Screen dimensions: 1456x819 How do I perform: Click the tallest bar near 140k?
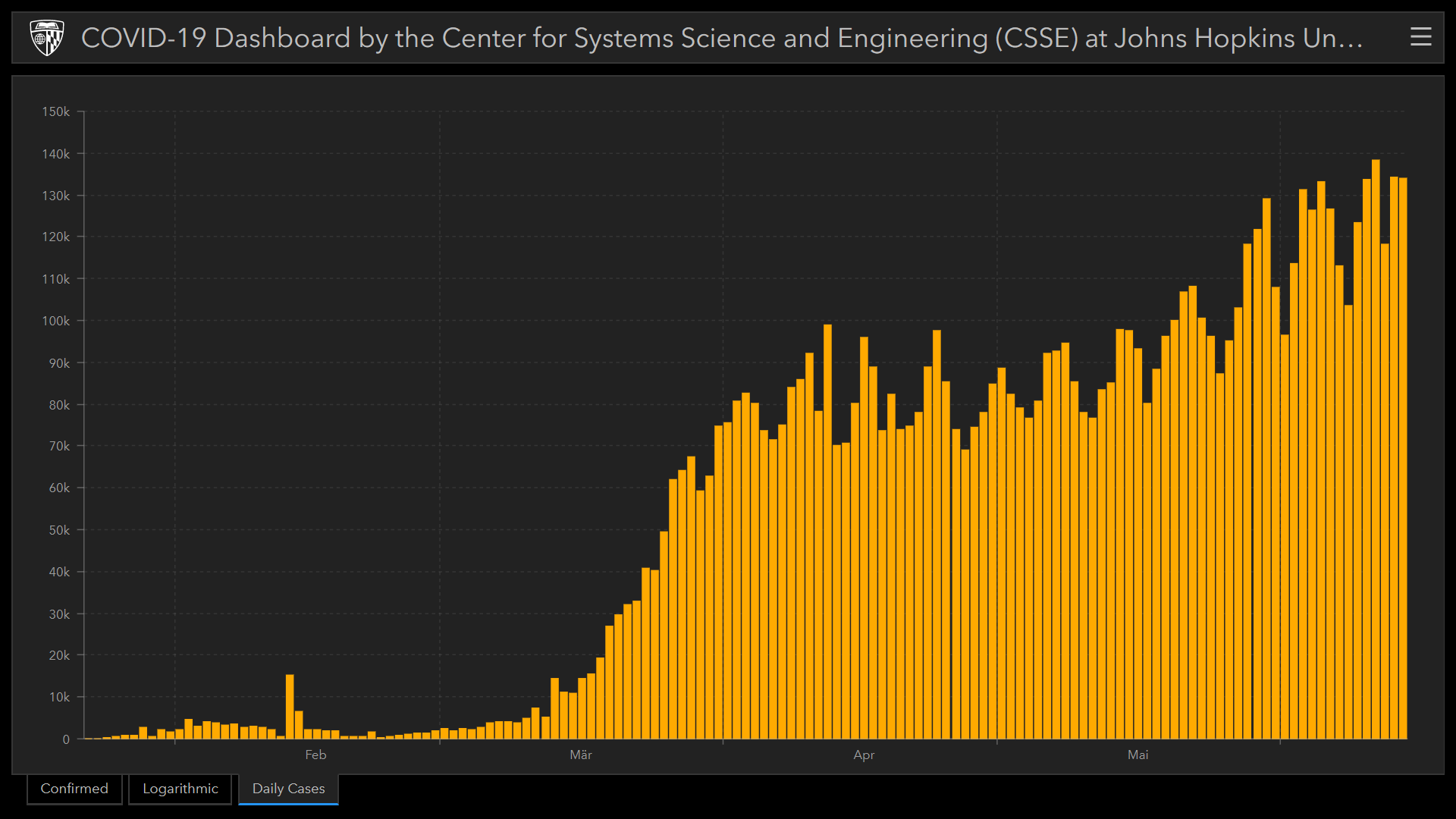tap(1376, 447)
